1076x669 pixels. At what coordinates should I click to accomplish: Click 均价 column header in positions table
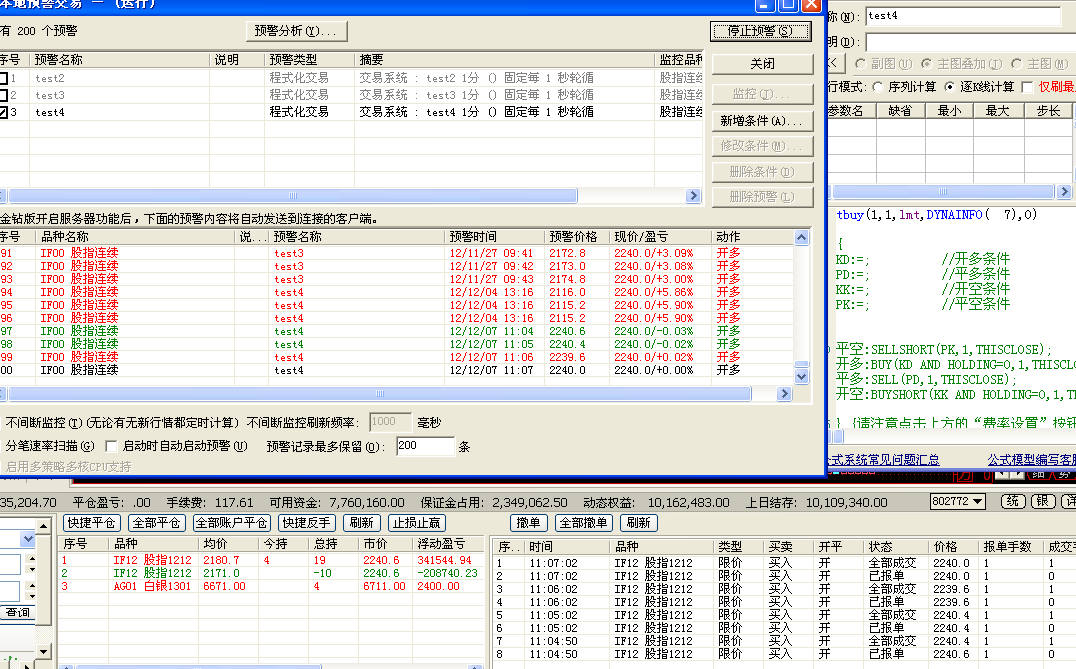tap(229, 543)
